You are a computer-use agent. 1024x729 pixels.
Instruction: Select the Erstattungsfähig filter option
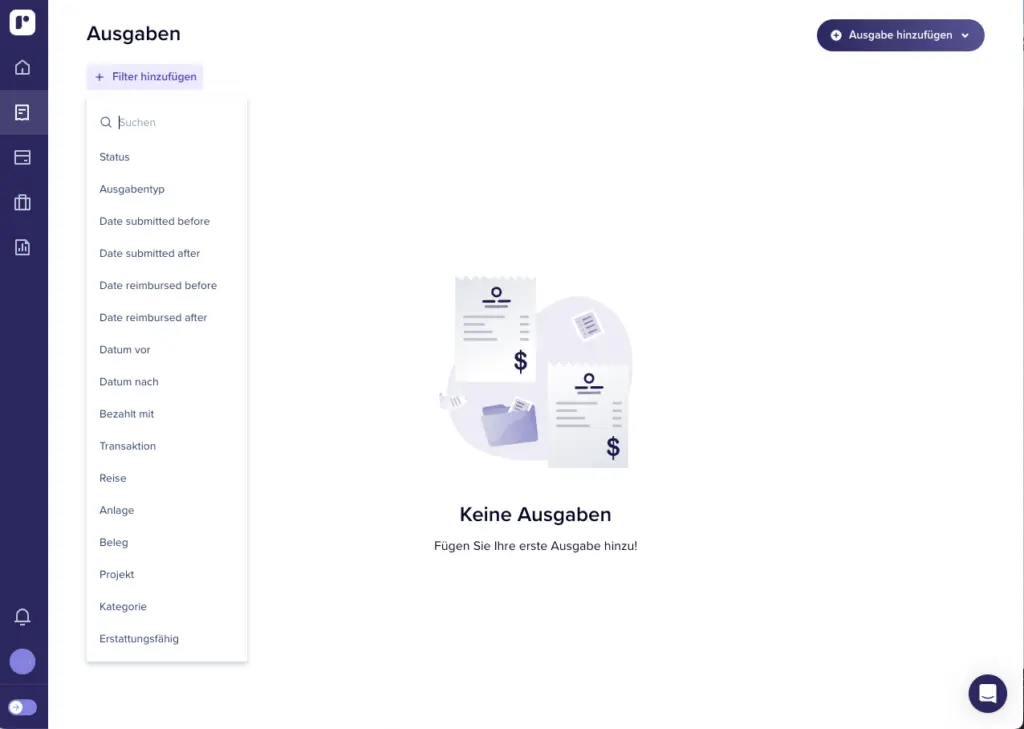coord(139,639)
